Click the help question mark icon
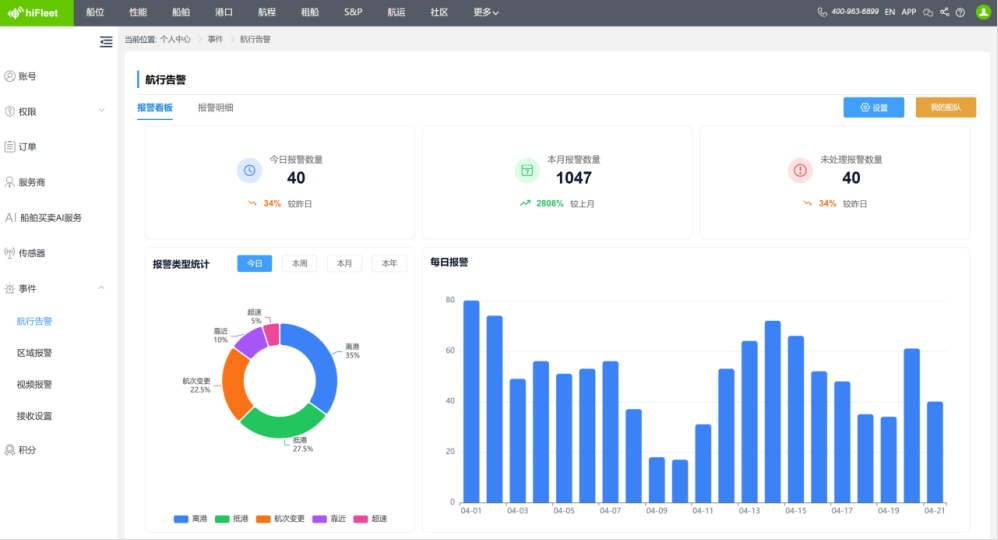This screenshot has width=998, height=540. 960,12
